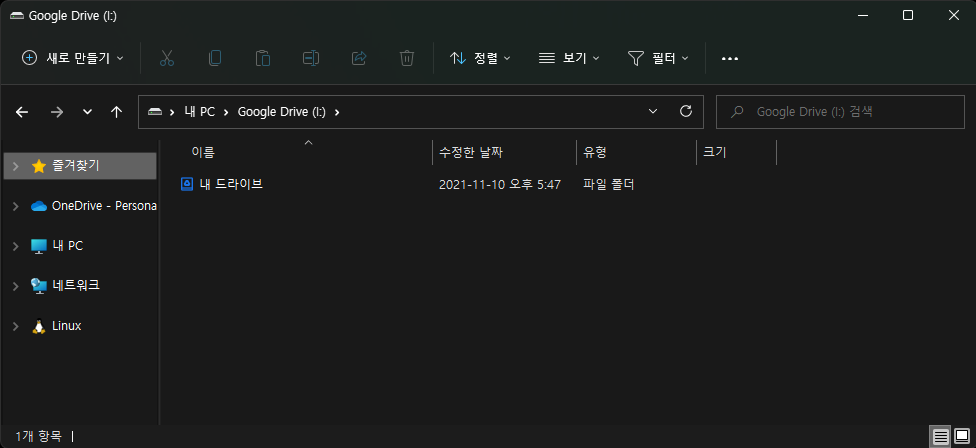
Task: Click the OneDrive cloud icon
Action: [39, 206]
